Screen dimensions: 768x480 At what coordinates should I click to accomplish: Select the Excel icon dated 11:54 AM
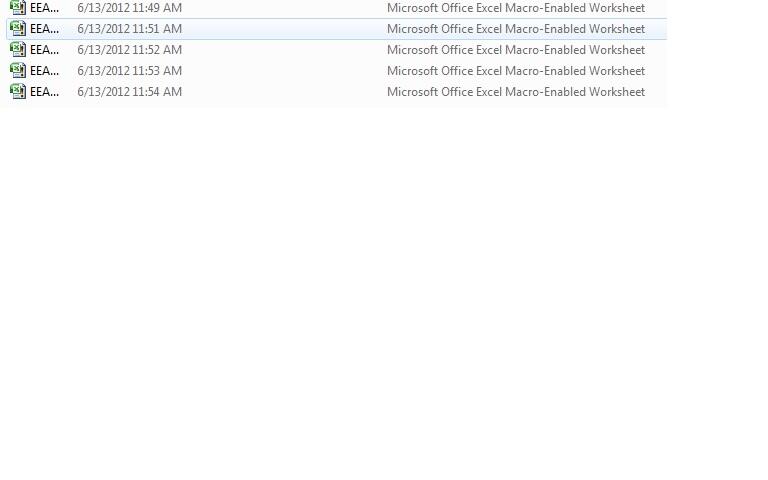[18, 92]
